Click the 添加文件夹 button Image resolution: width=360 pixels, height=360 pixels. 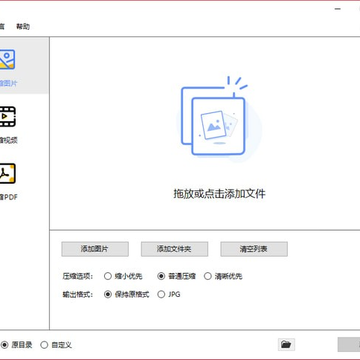click(x=174, y=249)
